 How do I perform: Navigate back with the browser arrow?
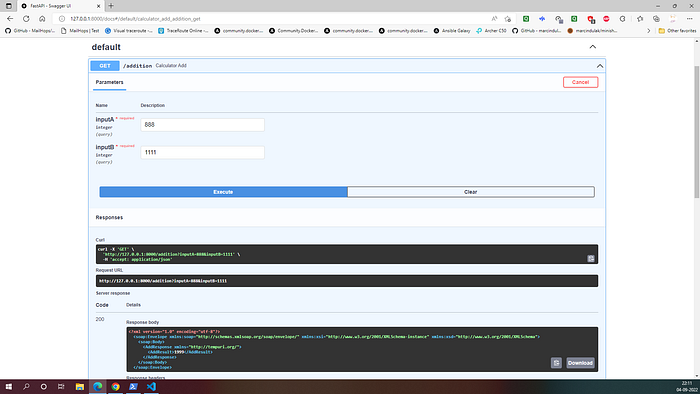pyautogui.click(x=10, y=19)
